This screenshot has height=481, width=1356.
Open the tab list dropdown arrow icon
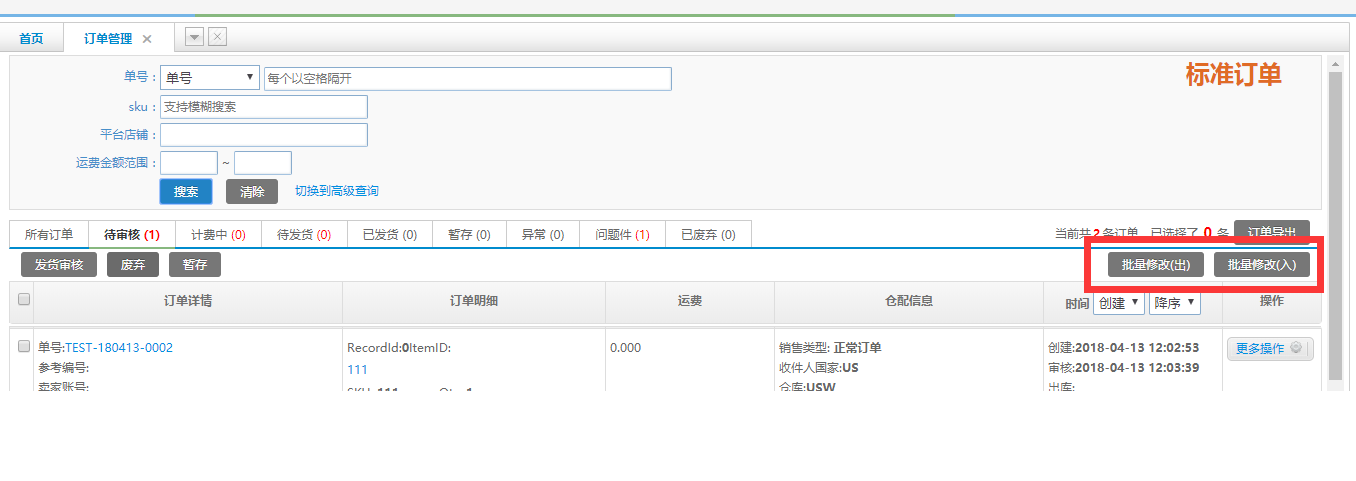pyautogui.click(x=195, y=37)
